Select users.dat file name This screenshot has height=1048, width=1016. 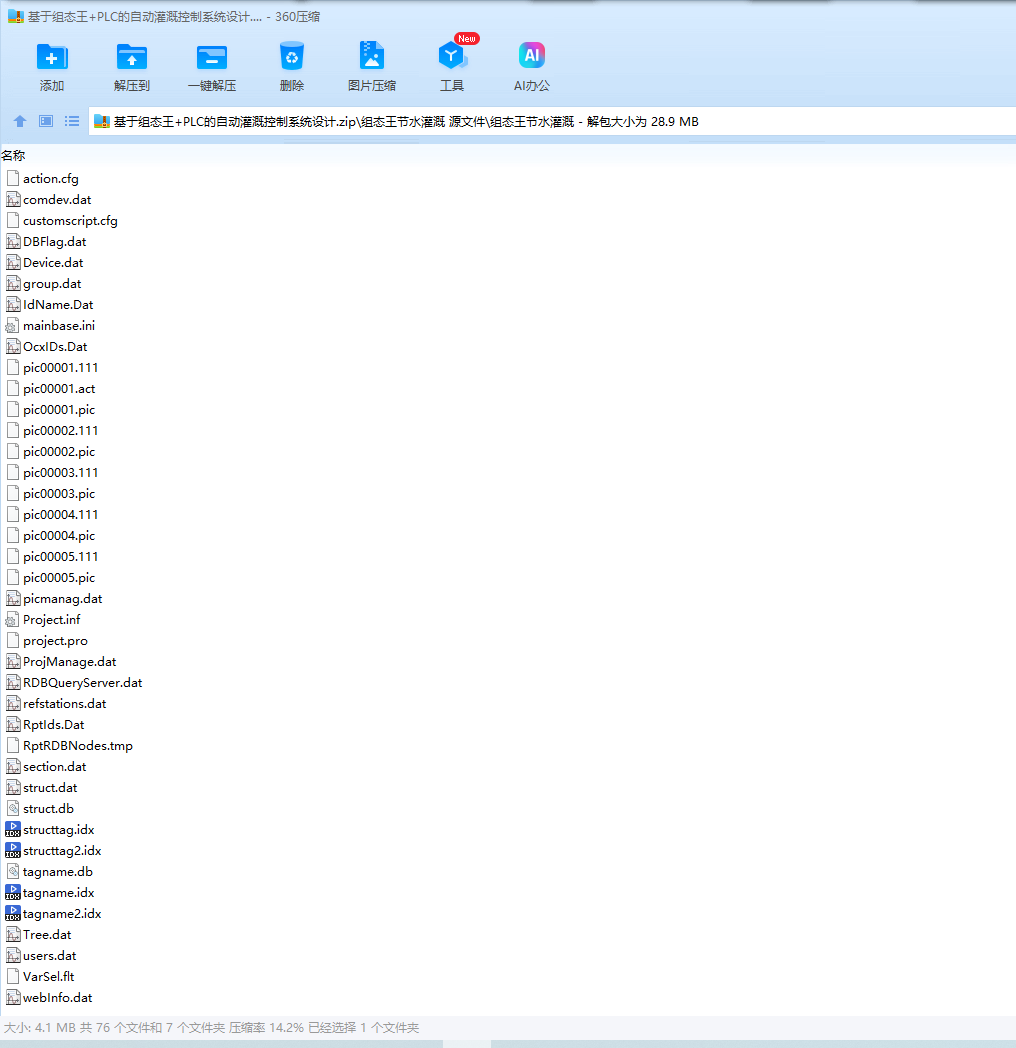pyautogui.click(x=50, y=956)
